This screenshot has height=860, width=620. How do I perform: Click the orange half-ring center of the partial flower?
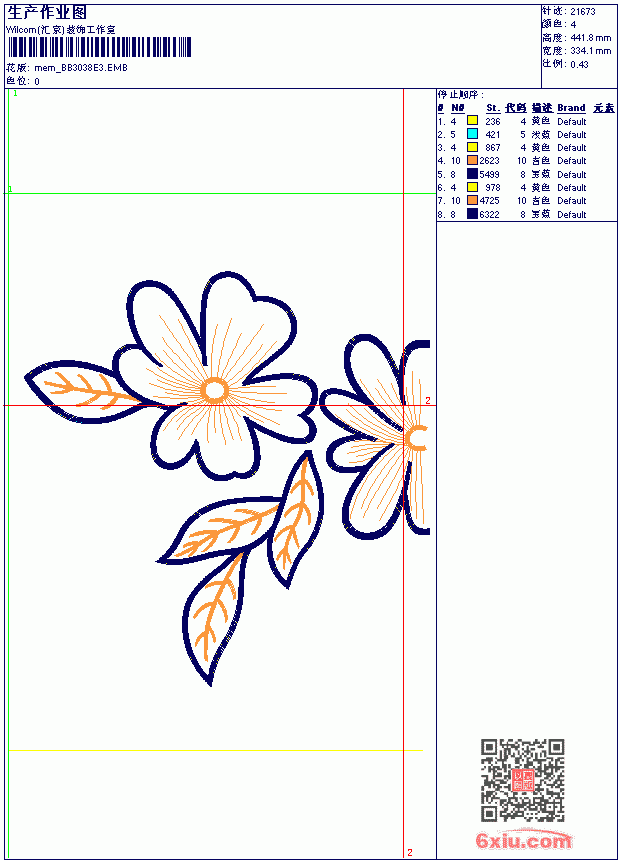416,438
